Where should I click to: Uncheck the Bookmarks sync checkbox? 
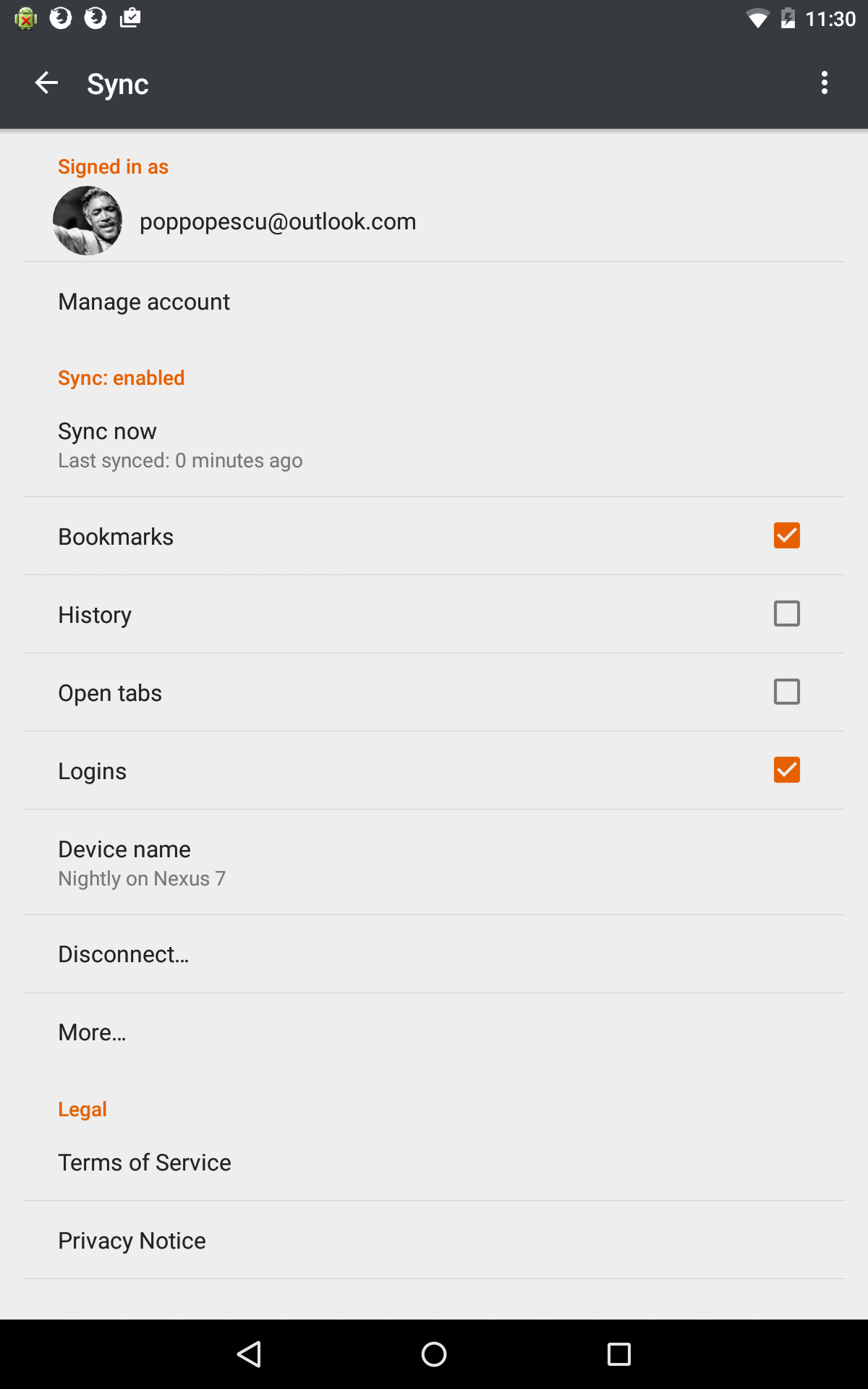pos(786,535)
